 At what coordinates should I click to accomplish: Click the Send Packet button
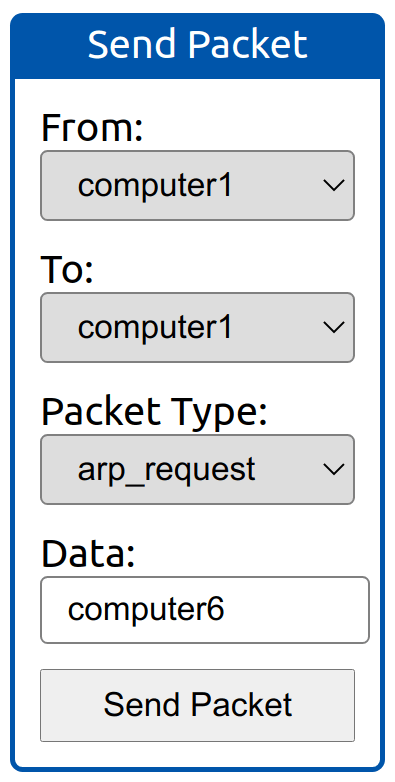click(198, 705)
